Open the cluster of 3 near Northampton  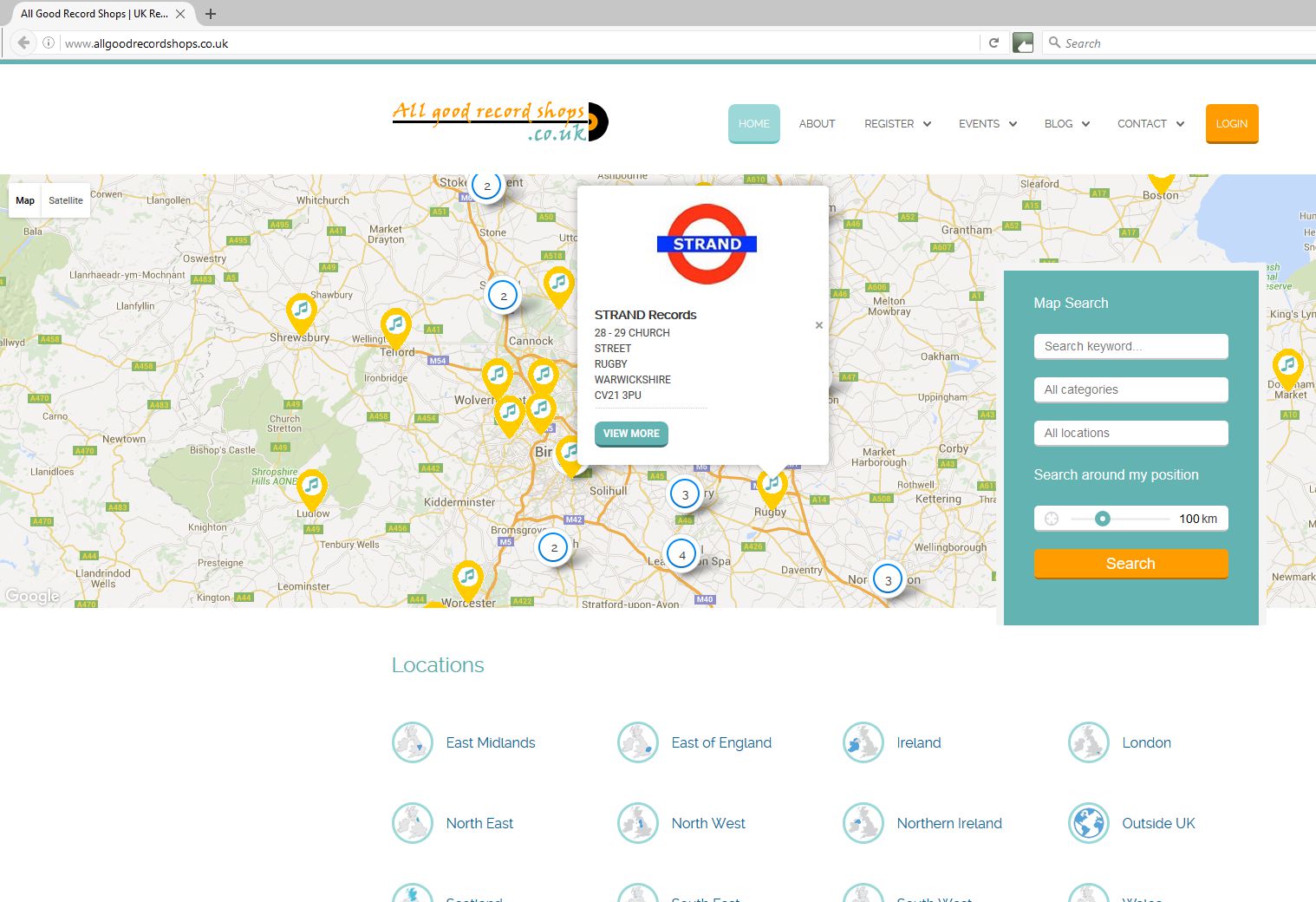[x=888, y=579]
